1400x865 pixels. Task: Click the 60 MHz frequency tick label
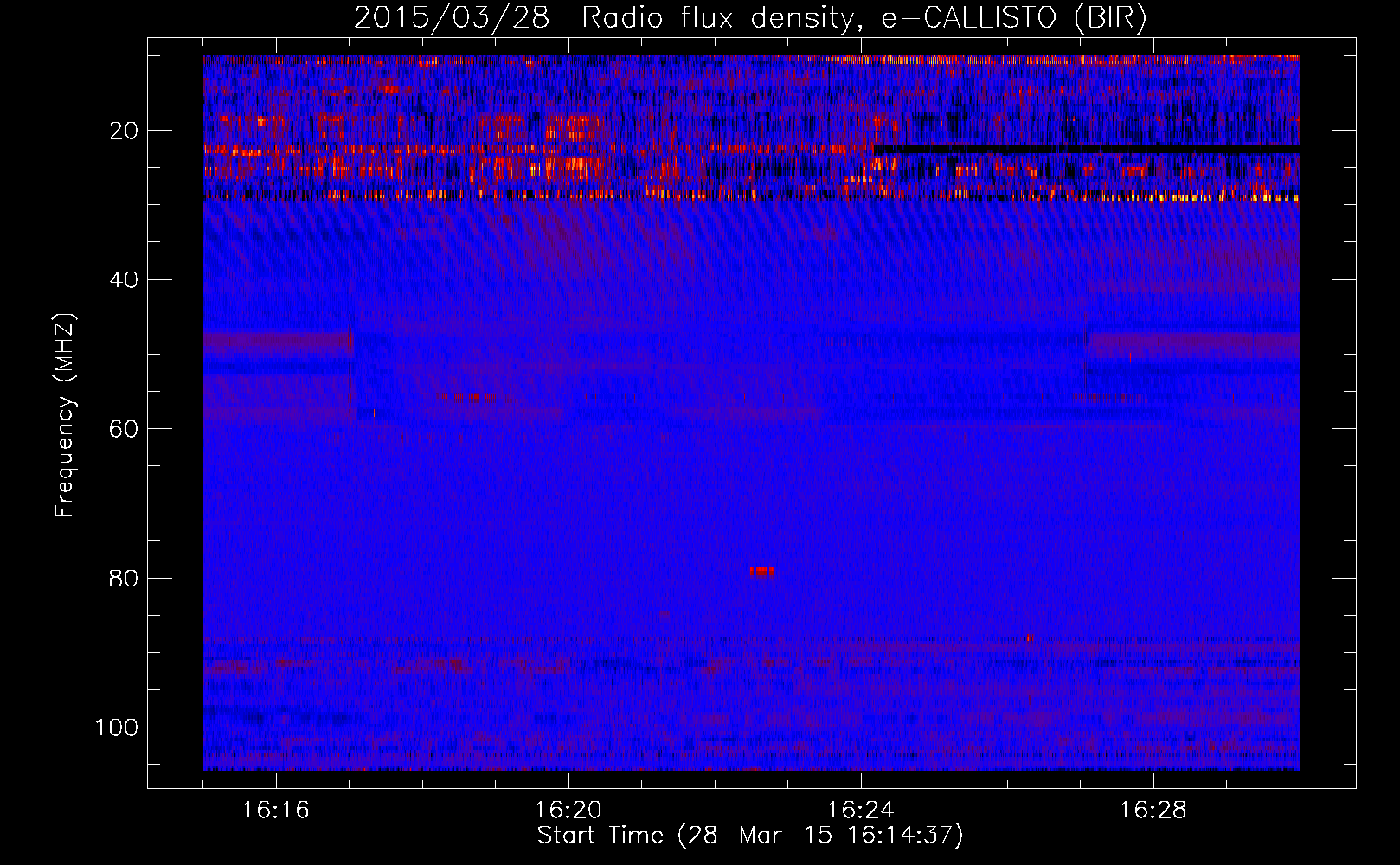[124, 429]
